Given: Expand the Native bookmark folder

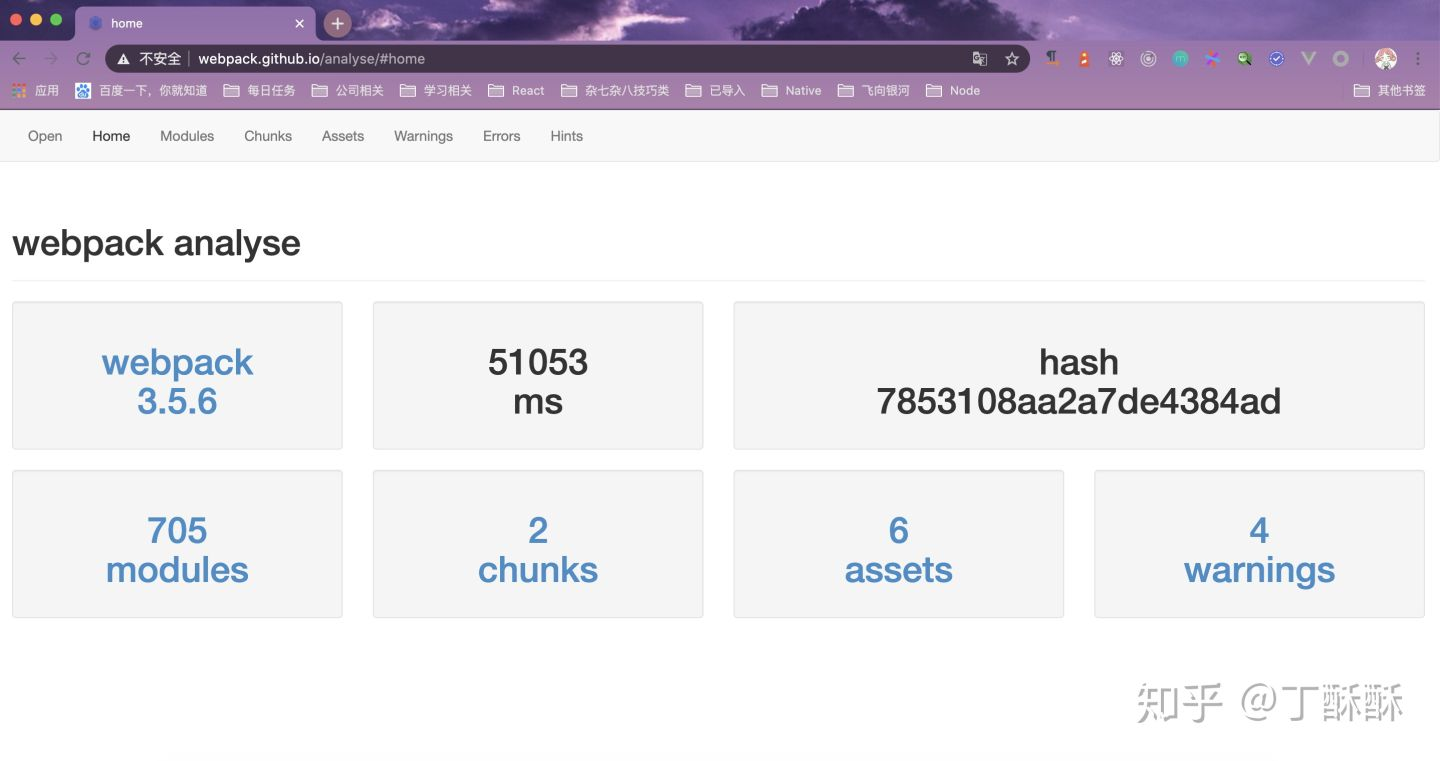Looking at the screenshot, I should (791, 90).
